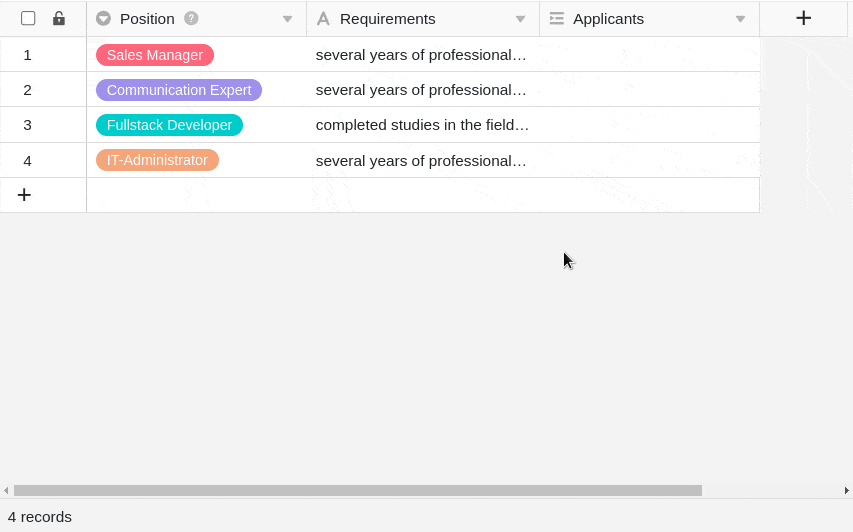
Task: Click the horizontal scrollbar thumb
Action: [x=358, y=490]
